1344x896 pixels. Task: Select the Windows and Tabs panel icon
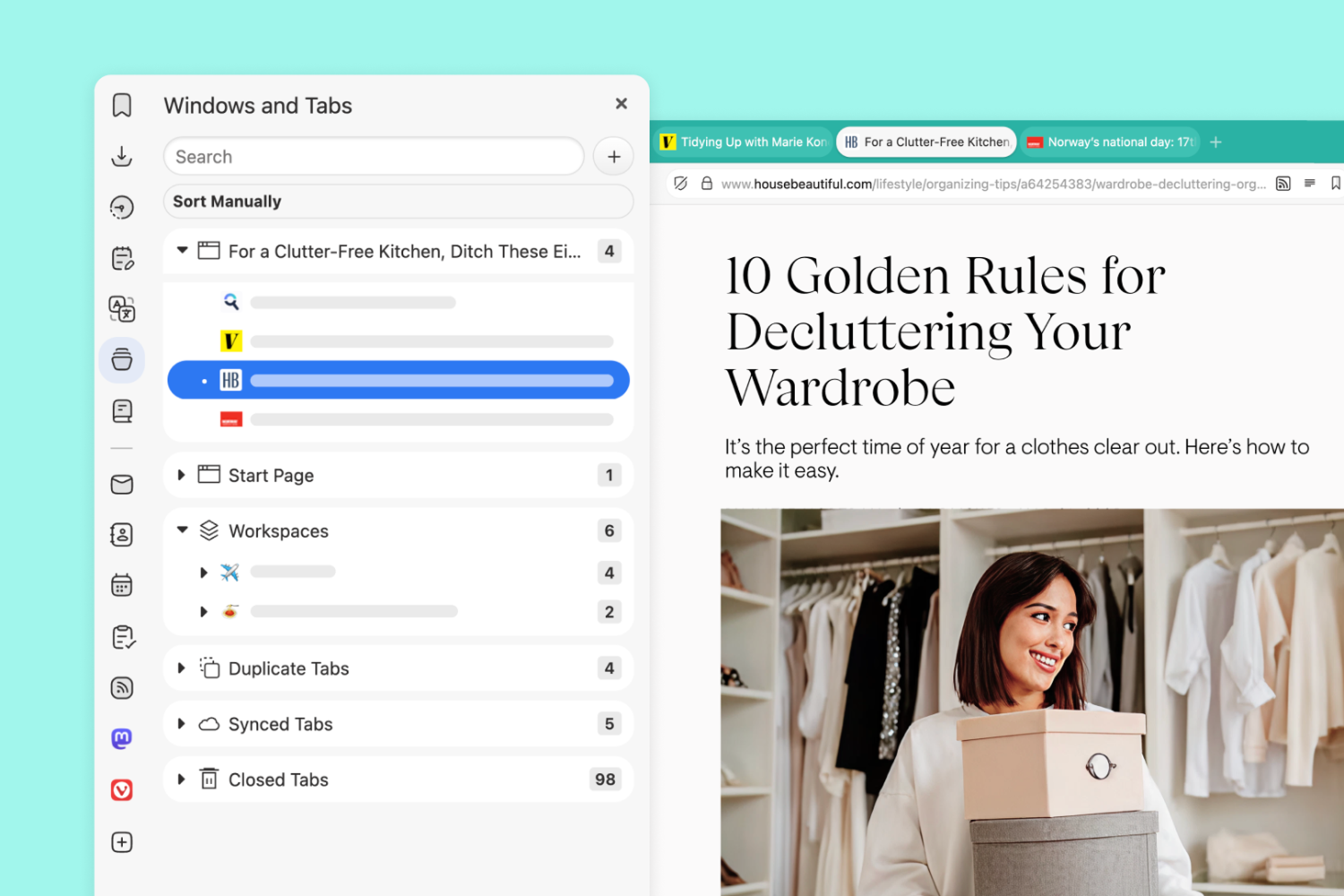pos(122,360)
